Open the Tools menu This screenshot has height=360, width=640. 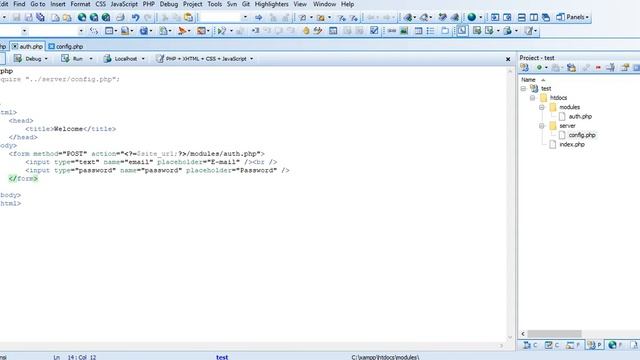click(x=215, y=4)
